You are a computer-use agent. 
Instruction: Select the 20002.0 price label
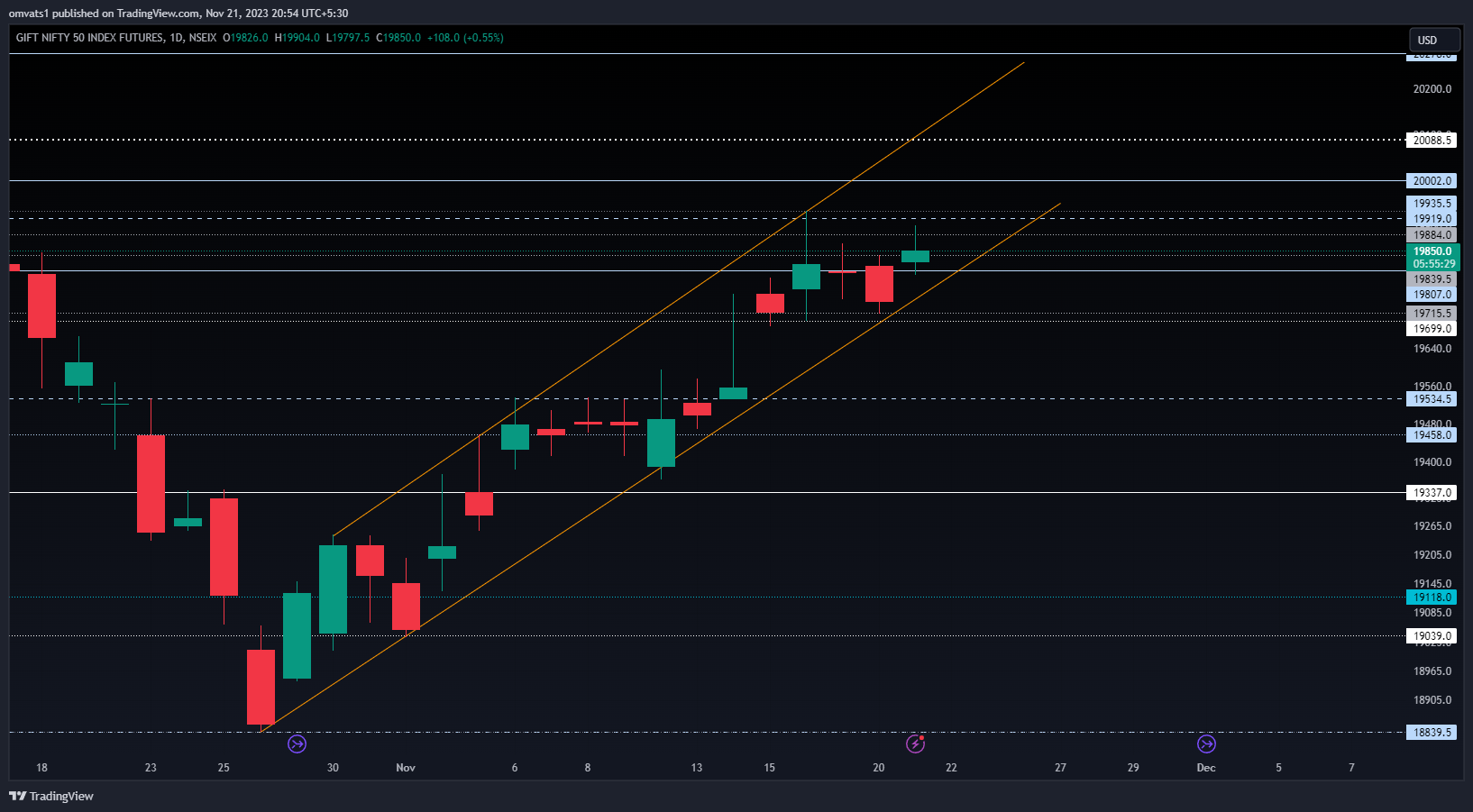(1432, 181)
